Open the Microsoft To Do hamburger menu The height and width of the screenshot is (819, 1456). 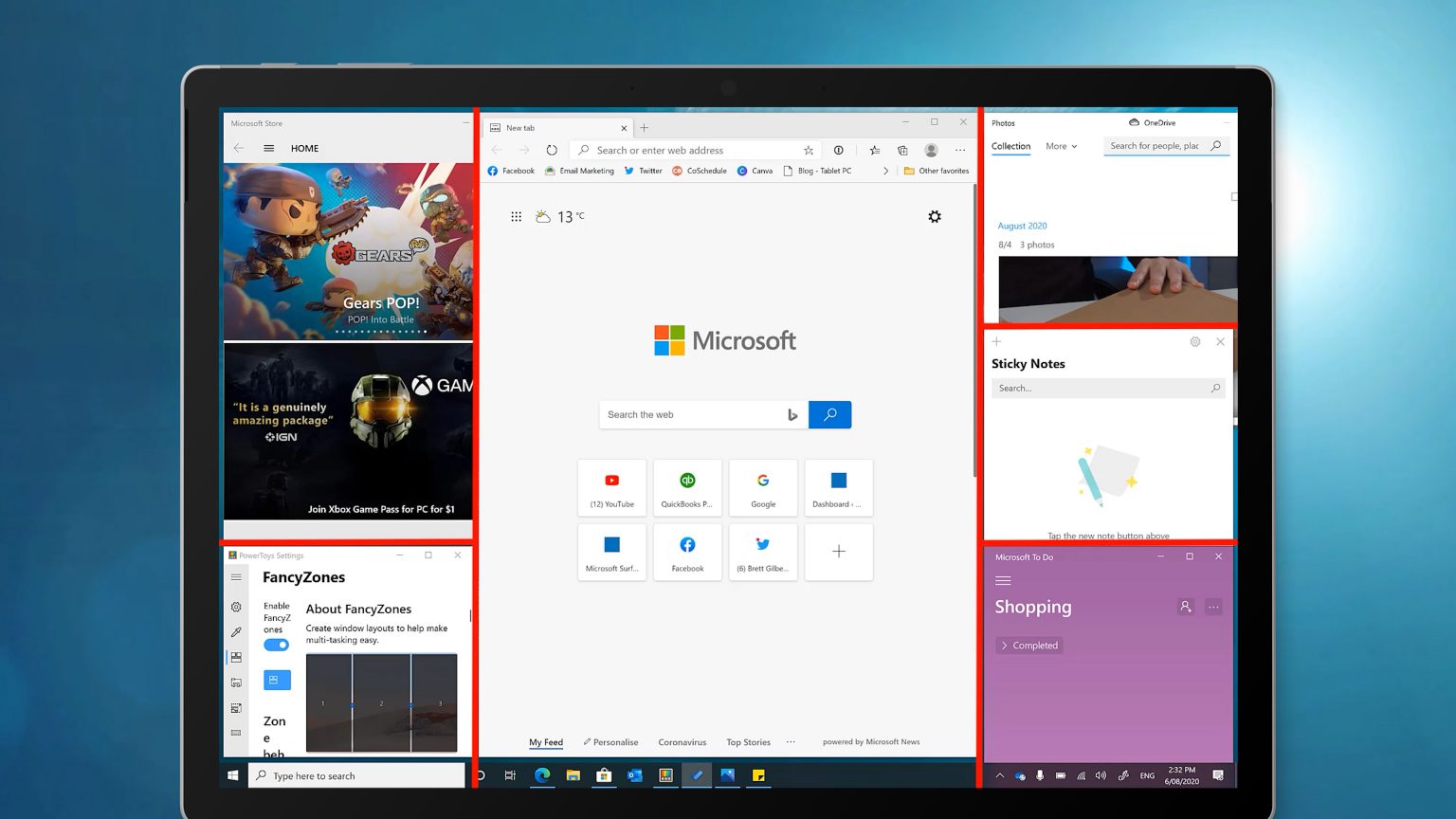pos(1003,581)
